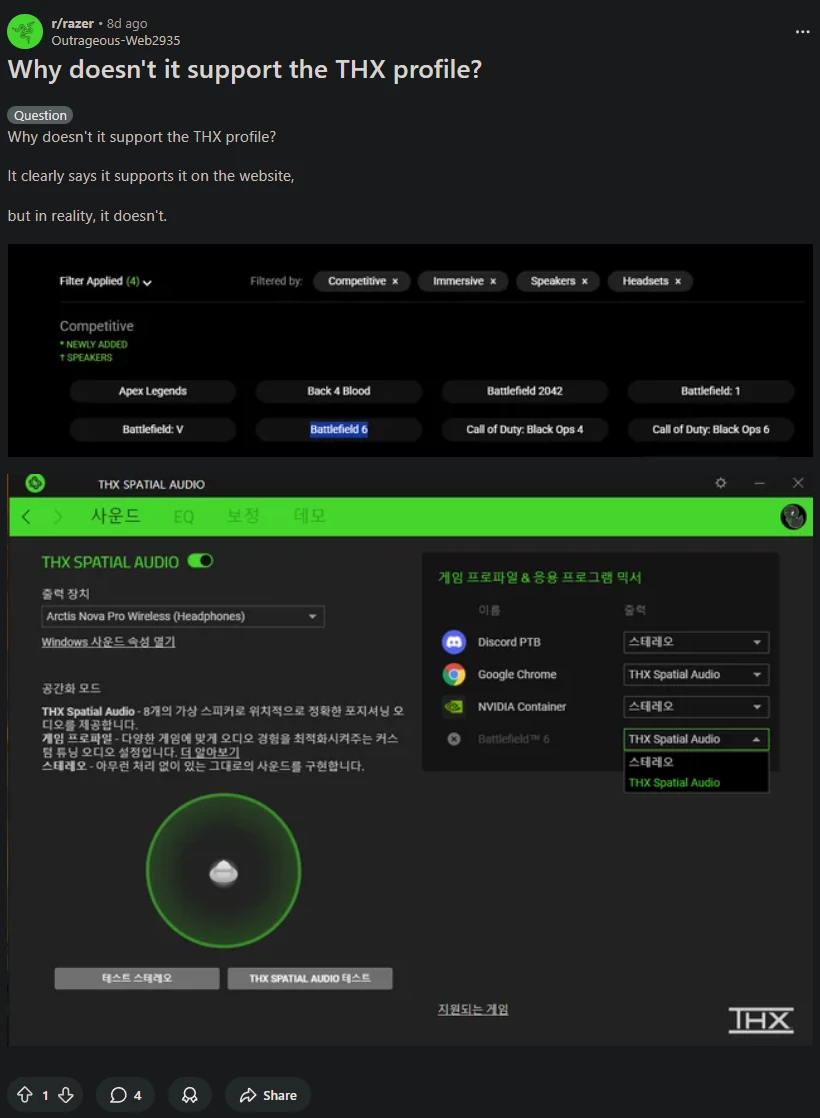Open output dropdown for Discord PTB

[696, 642]
